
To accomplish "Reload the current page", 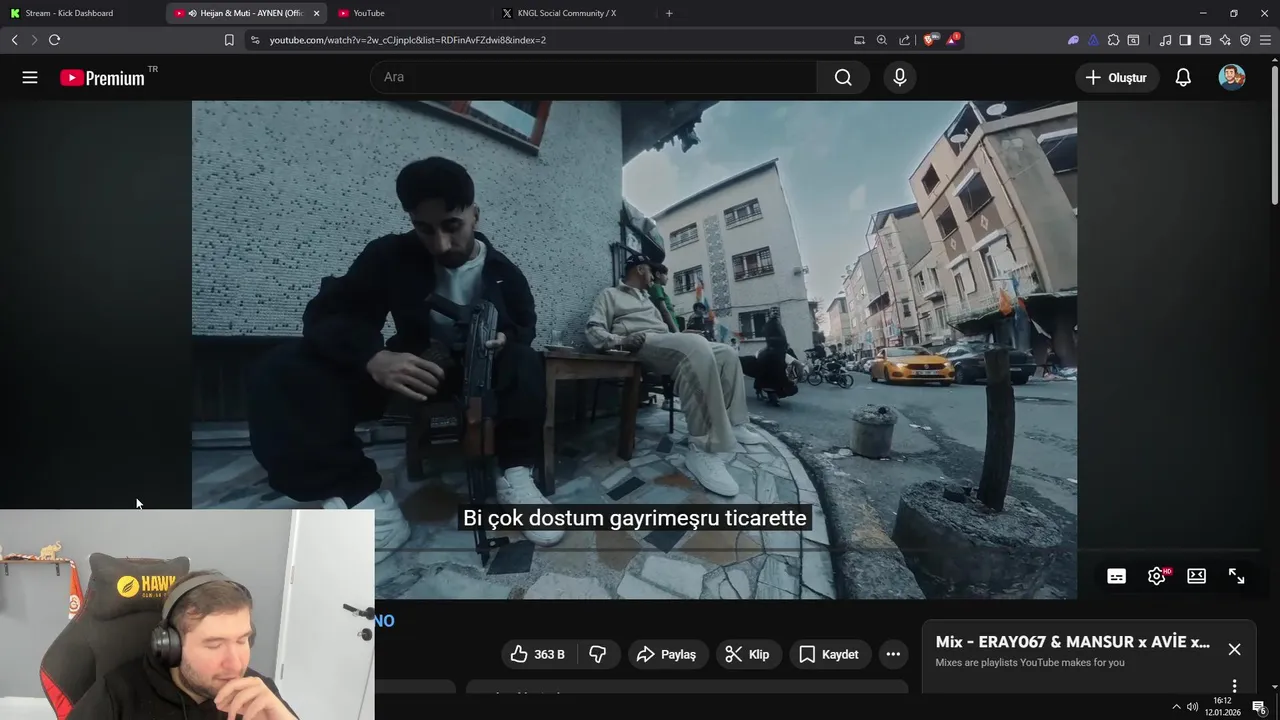I will pyautogui.click(x=54, y=40).
